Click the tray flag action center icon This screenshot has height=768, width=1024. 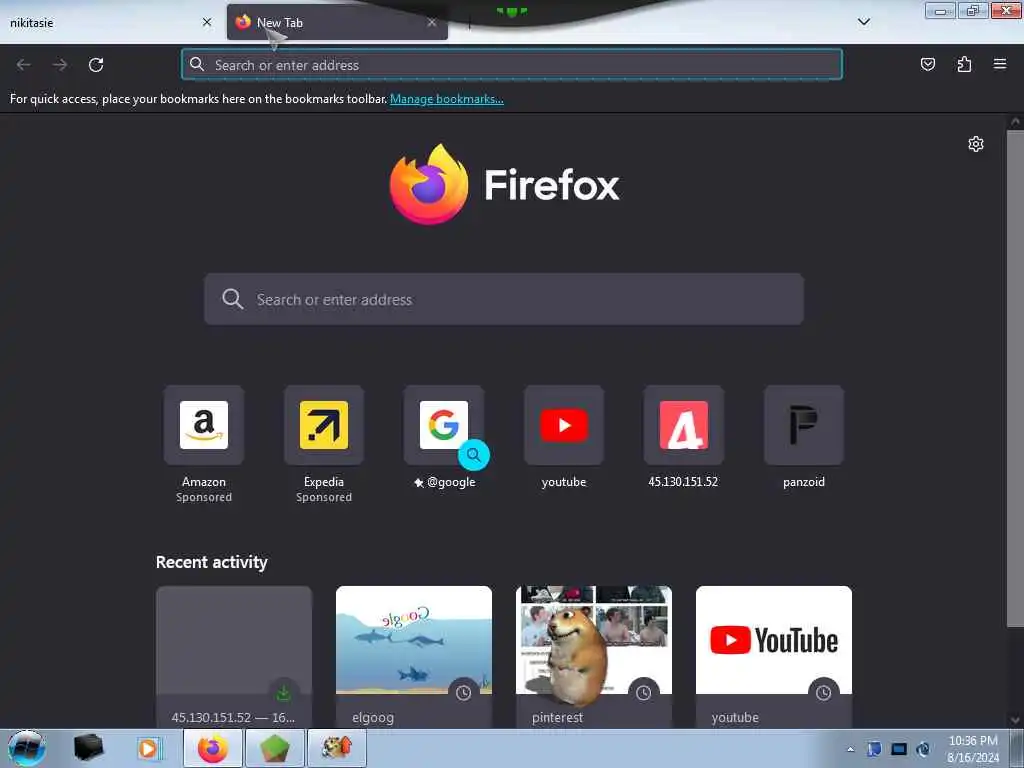[874, 749]
